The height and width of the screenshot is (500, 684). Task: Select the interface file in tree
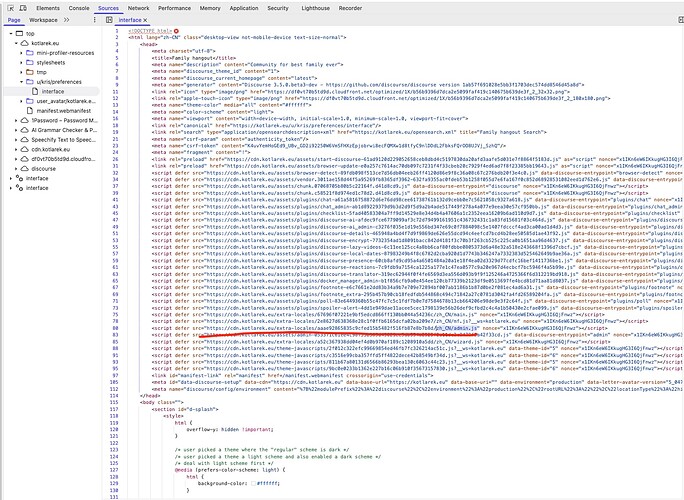[53, 91]
